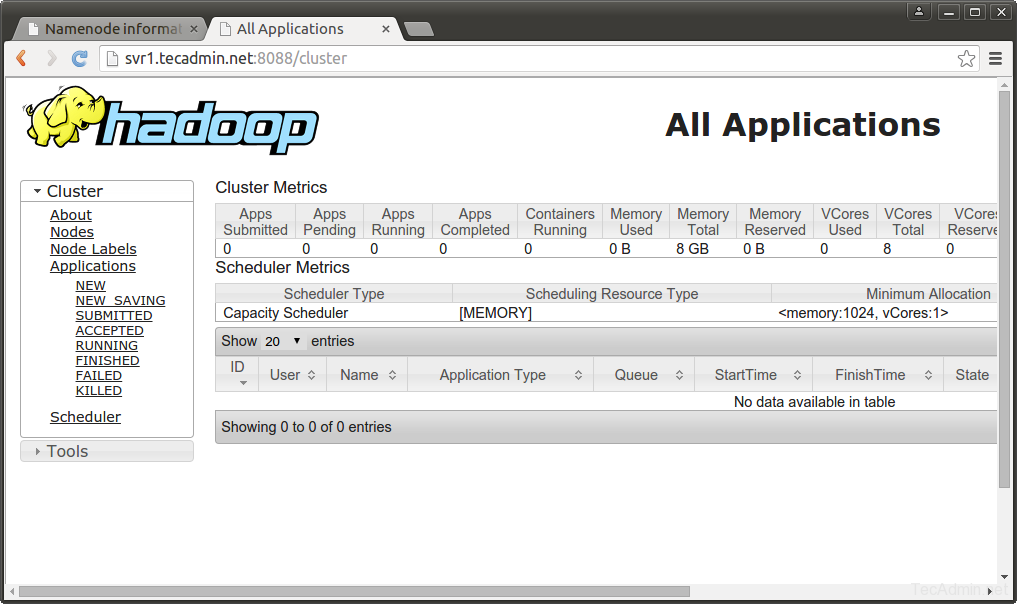
Task: Bookmark page using the star icon
Action: click(966, 59)
